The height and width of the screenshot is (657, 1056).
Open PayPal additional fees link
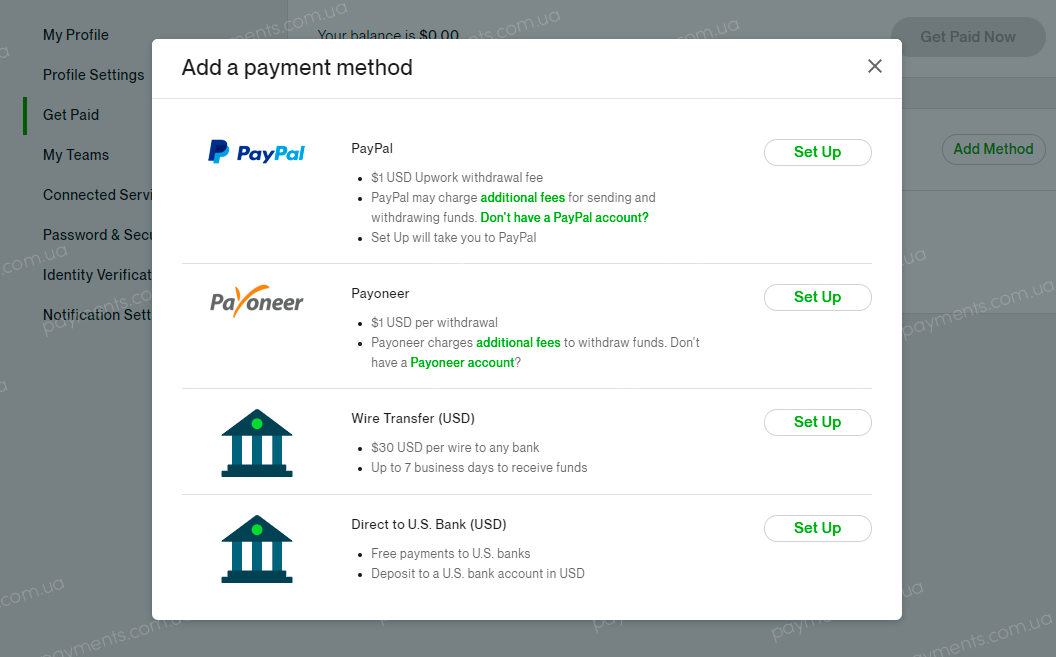(523, 197)
